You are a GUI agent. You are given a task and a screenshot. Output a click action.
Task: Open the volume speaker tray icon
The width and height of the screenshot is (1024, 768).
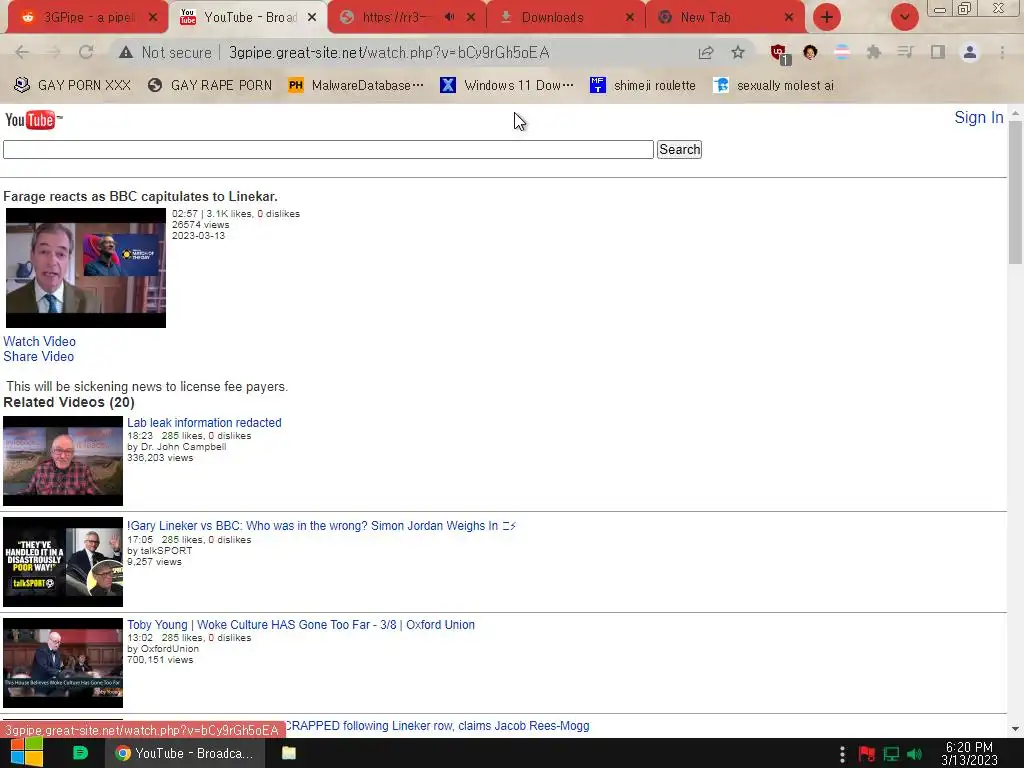914,754
